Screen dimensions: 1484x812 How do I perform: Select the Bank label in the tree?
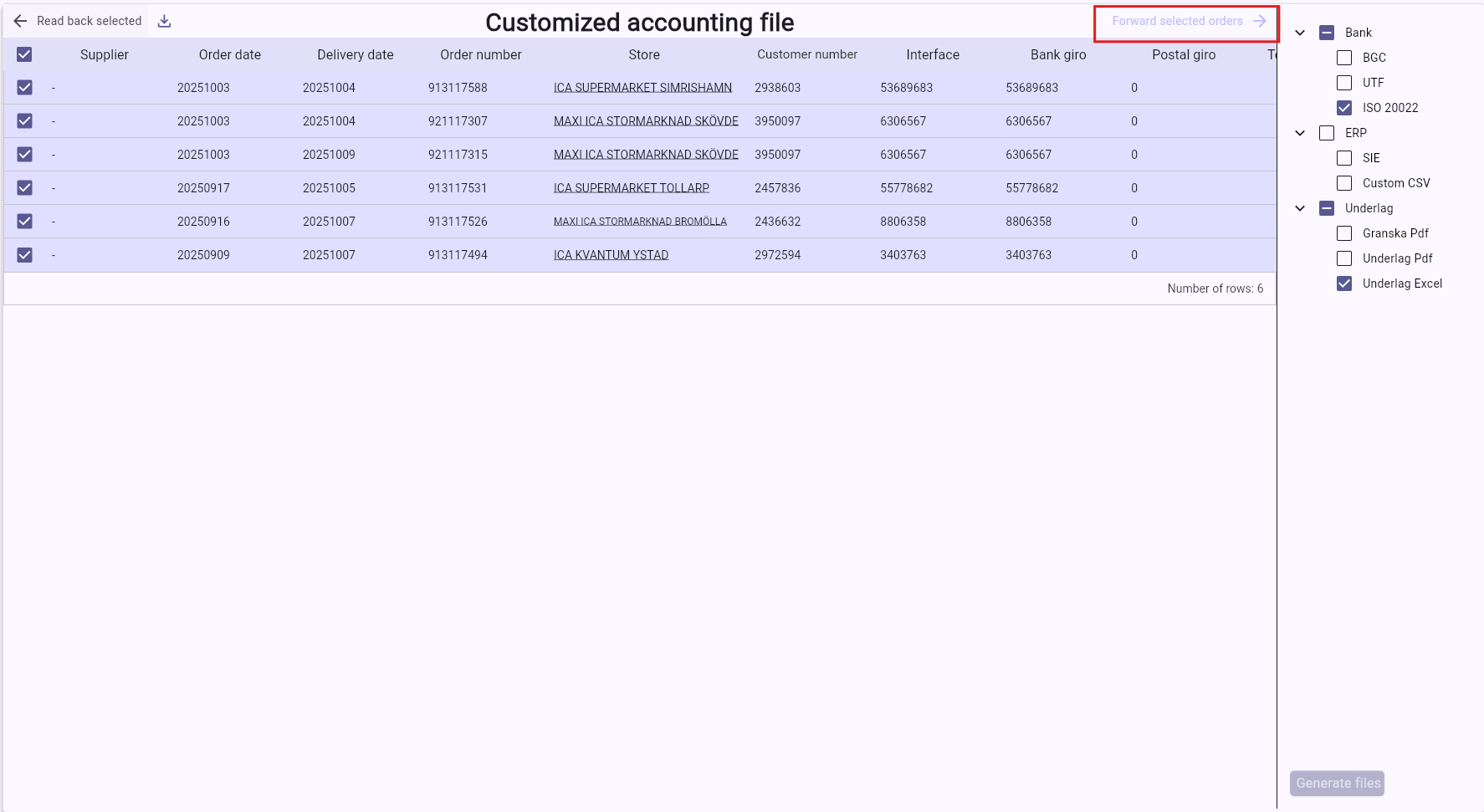[x=1359, y=33]
